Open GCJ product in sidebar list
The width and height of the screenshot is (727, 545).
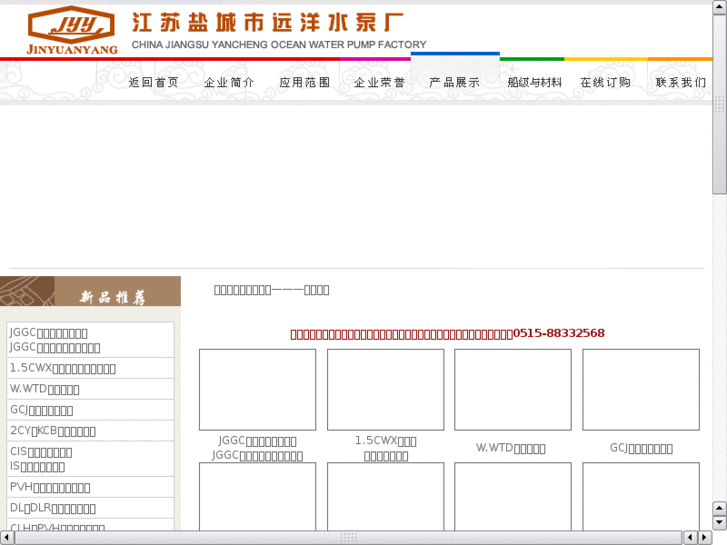click(41, 410)
